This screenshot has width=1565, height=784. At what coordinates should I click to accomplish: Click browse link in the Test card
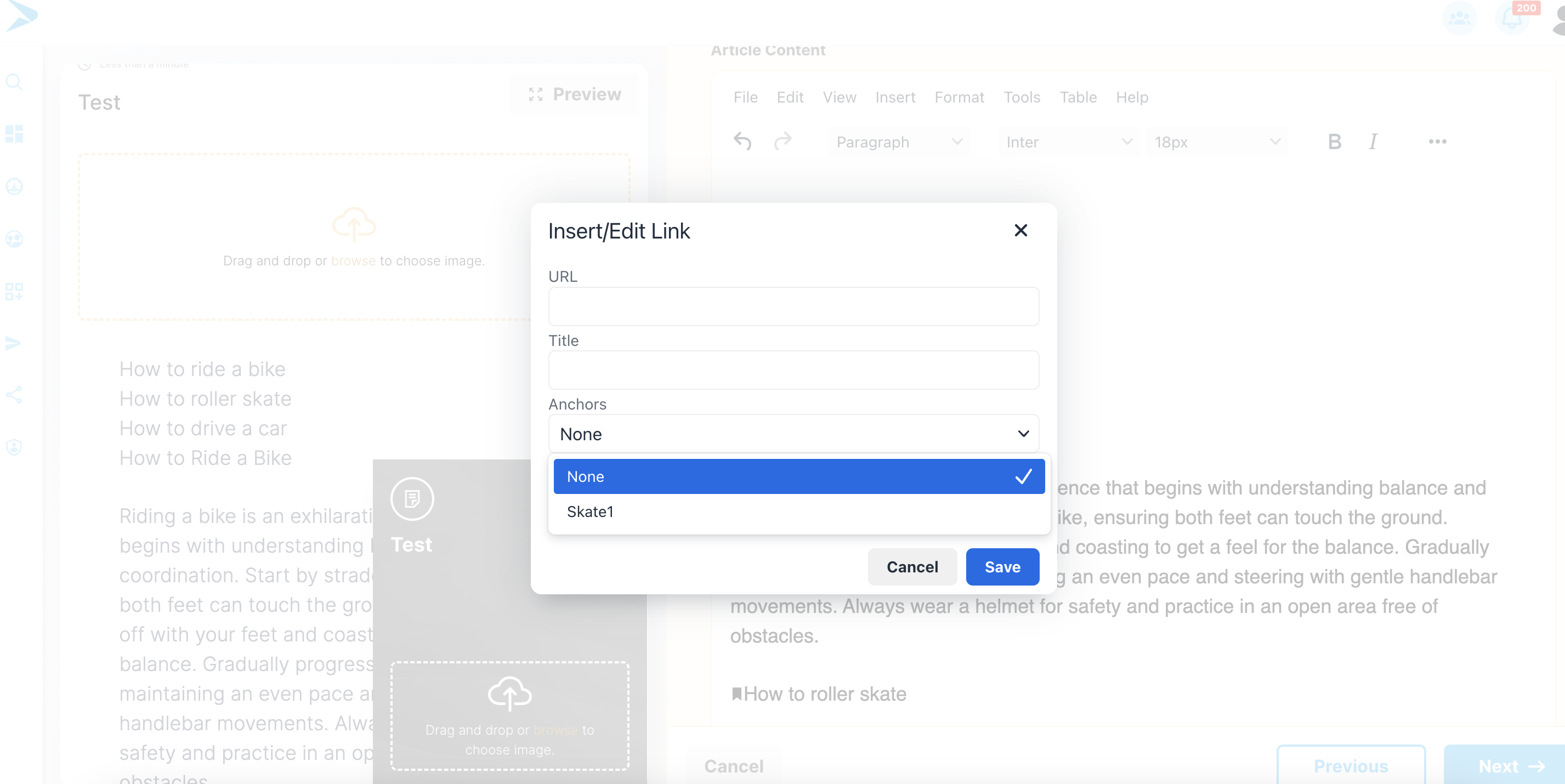point(555,731)
